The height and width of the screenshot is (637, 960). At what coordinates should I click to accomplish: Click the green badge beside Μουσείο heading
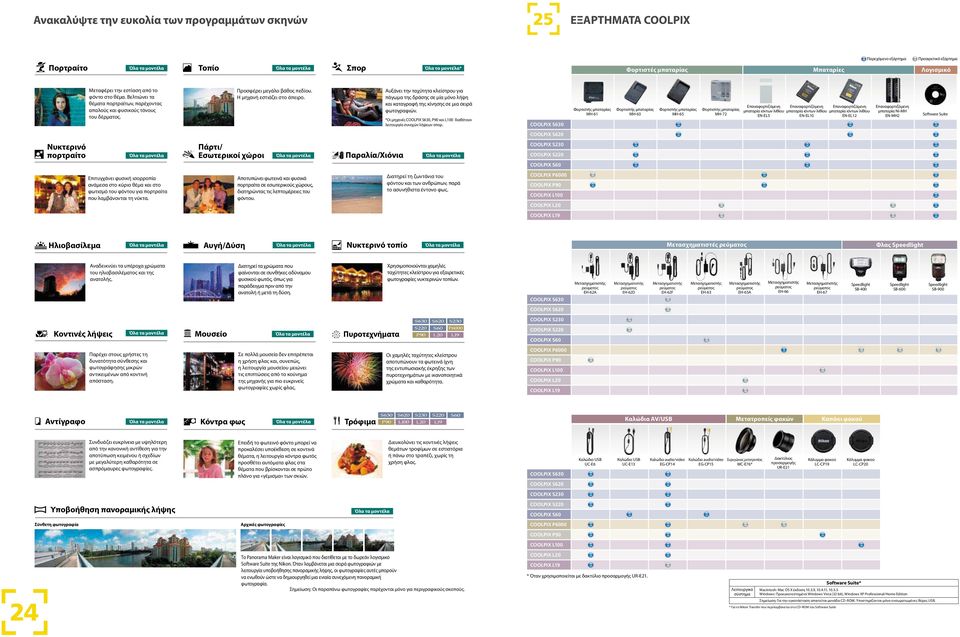point(293,334)
